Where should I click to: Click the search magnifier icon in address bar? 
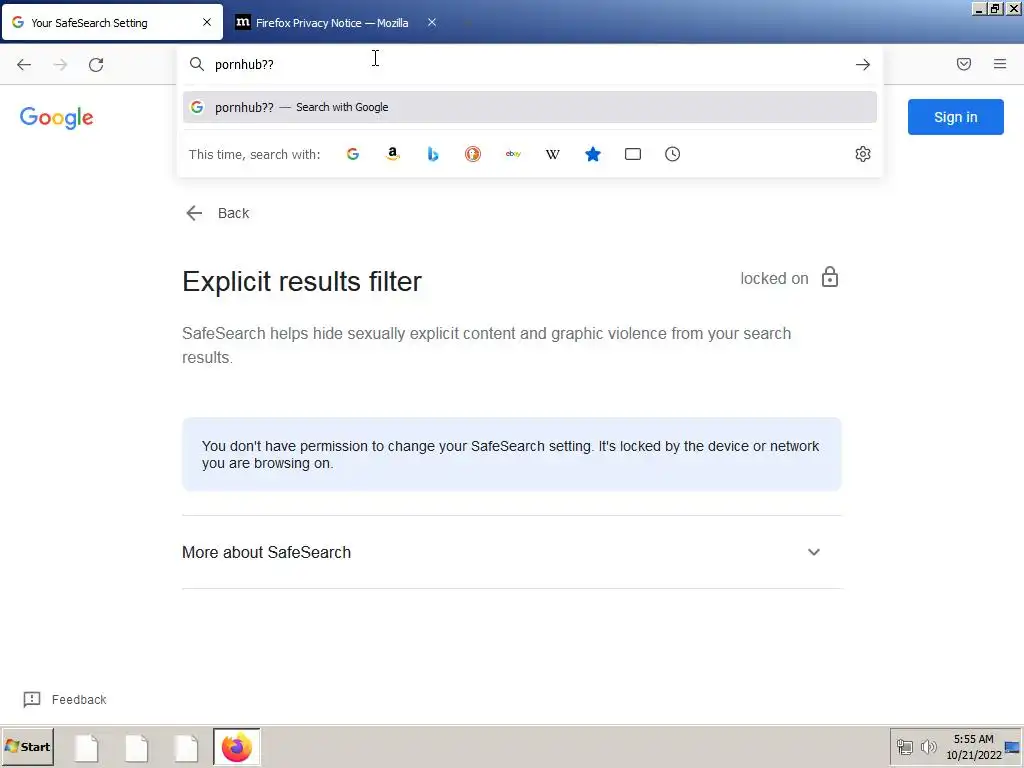[x=197, y=64]
